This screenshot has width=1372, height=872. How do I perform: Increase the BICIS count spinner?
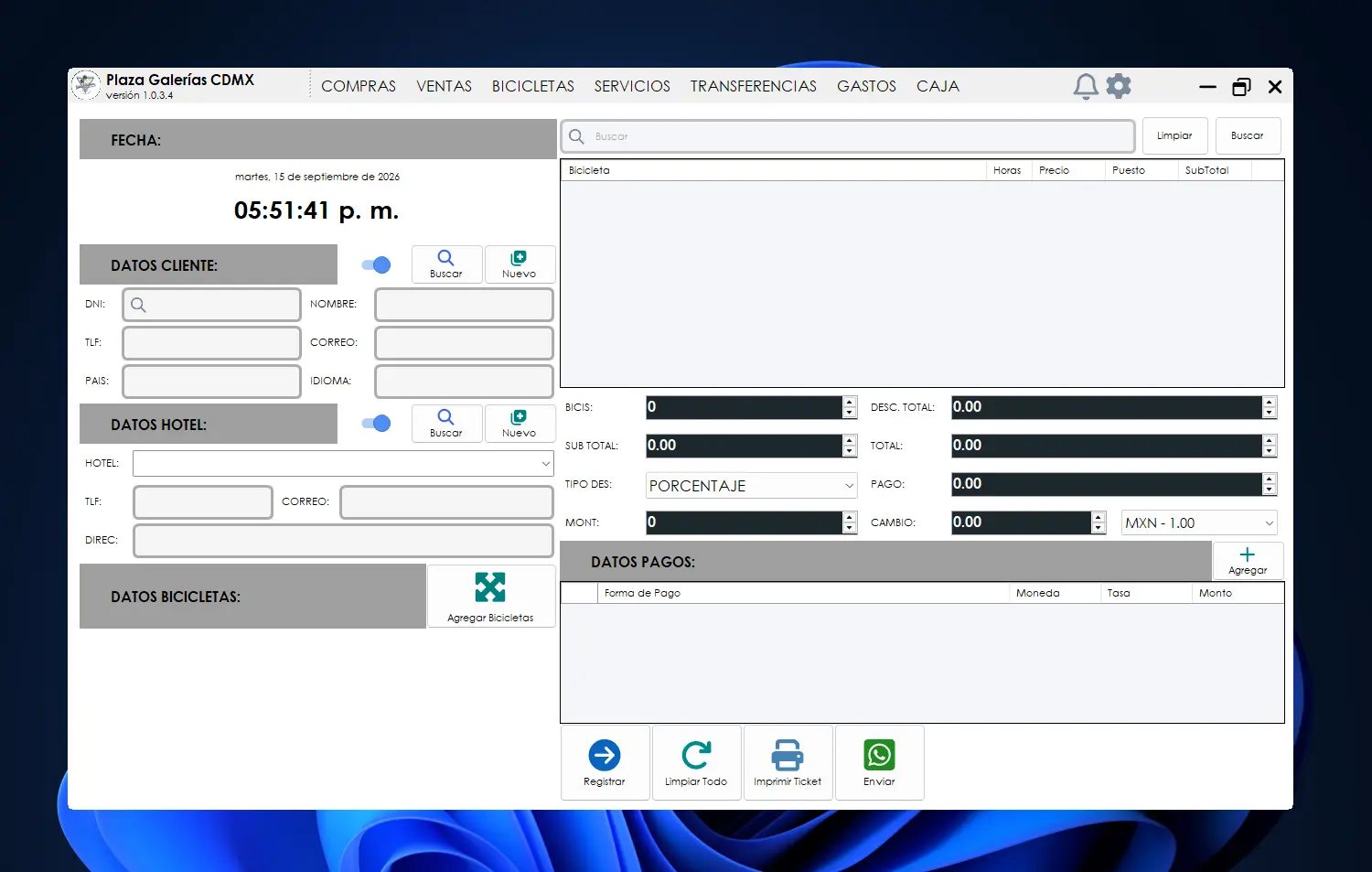tap(850, 402)
